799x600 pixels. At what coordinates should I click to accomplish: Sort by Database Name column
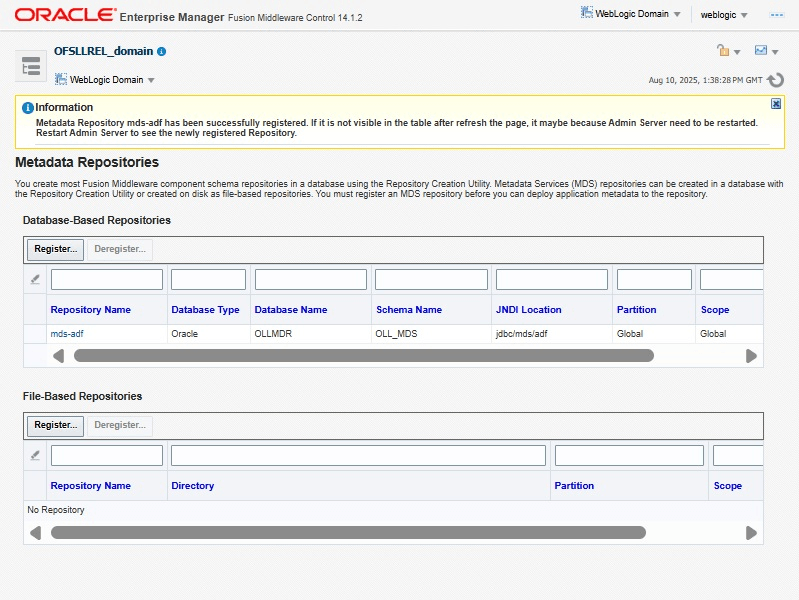(291, 310)
